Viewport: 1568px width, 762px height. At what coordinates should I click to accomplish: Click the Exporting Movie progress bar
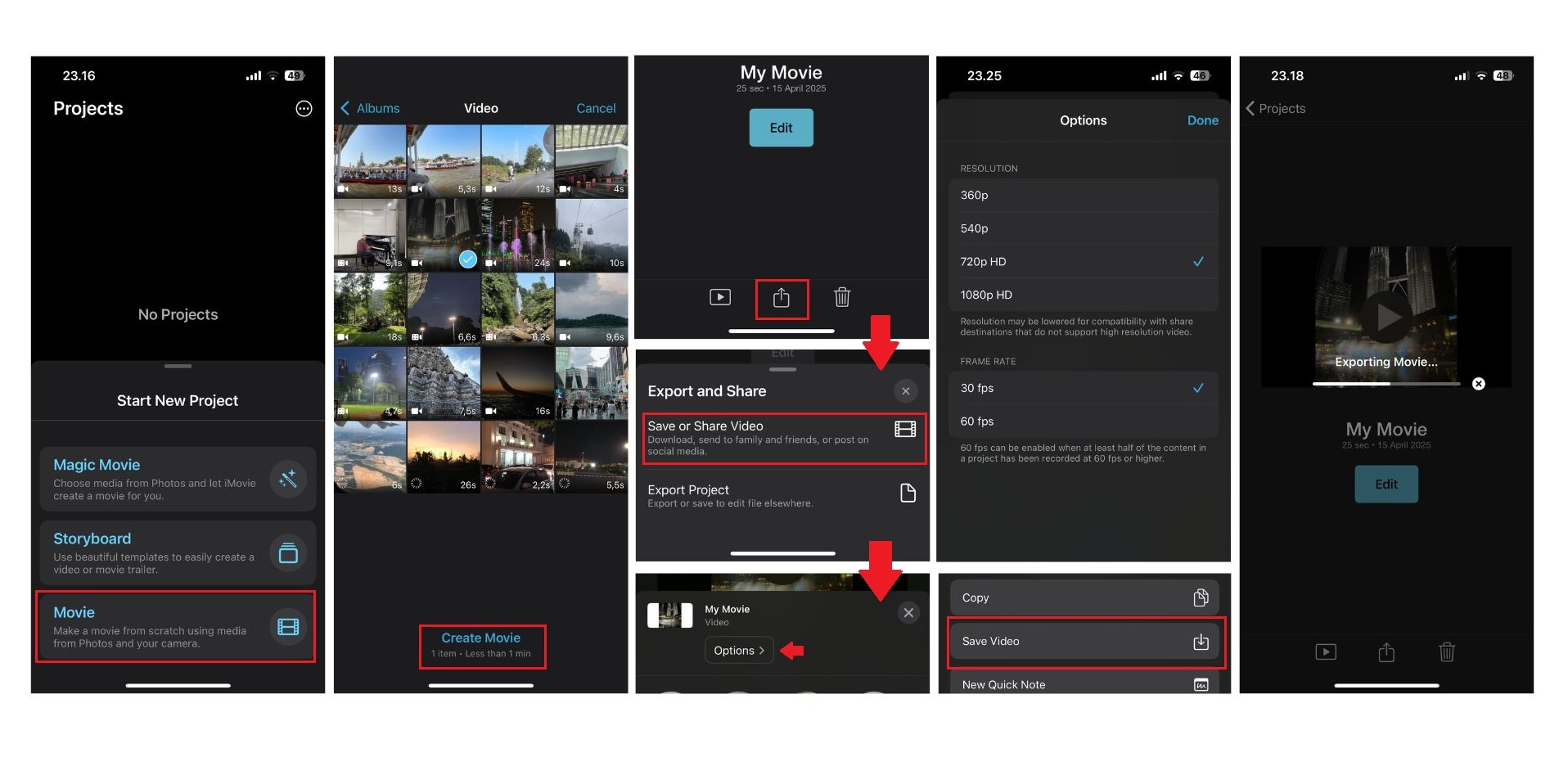coord(1386,384)
